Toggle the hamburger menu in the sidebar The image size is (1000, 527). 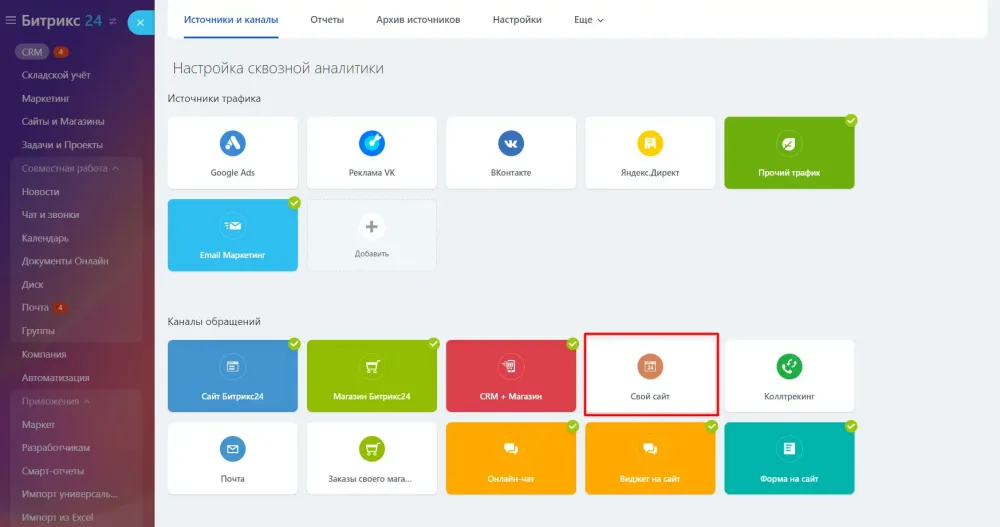coord(10,20)
